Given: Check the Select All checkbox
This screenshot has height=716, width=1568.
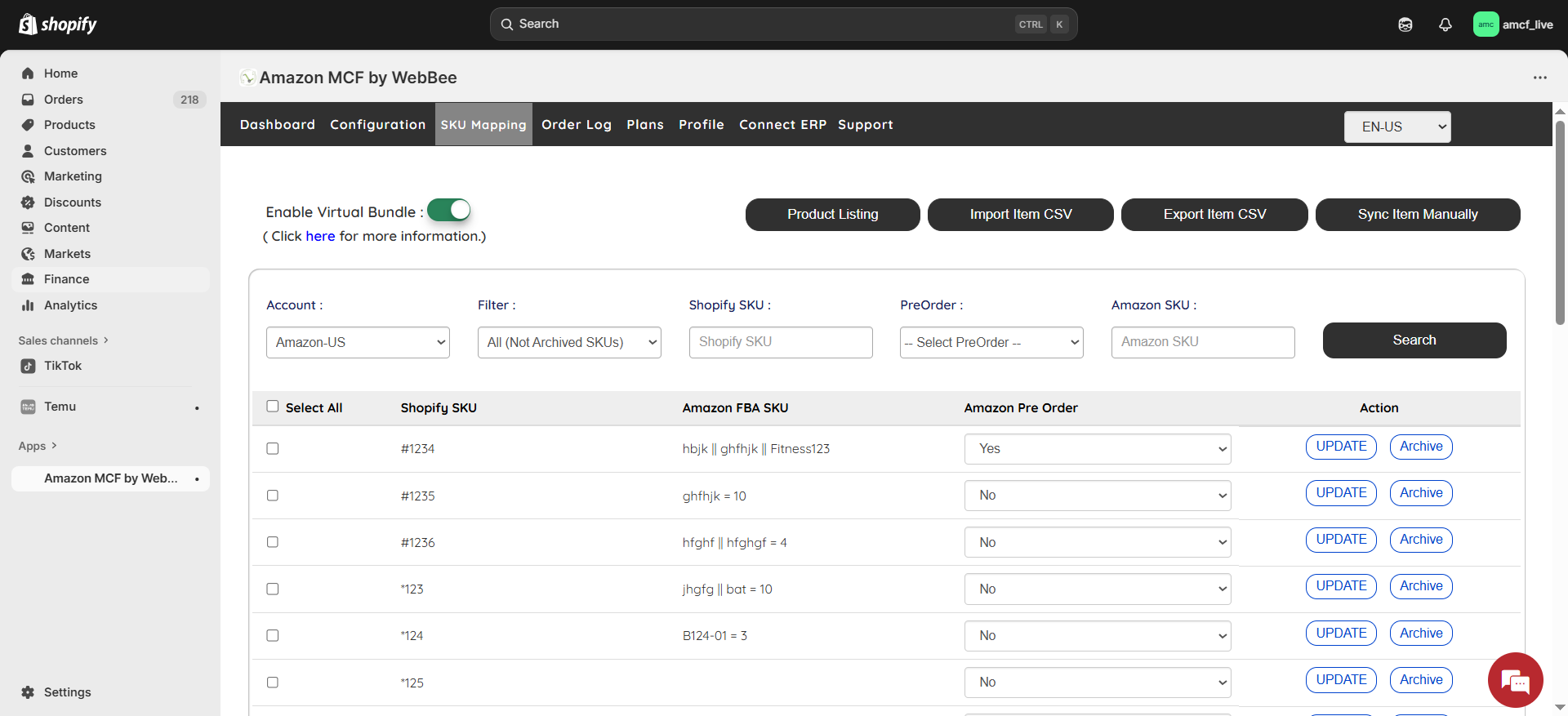Looking at the screenshot, I should click(x=273, y=407).
